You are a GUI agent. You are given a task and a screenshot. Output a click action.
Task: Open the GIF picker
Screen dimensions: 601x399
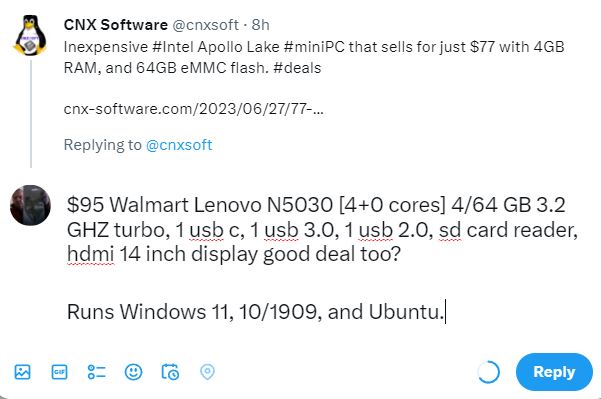pos(59,372)
